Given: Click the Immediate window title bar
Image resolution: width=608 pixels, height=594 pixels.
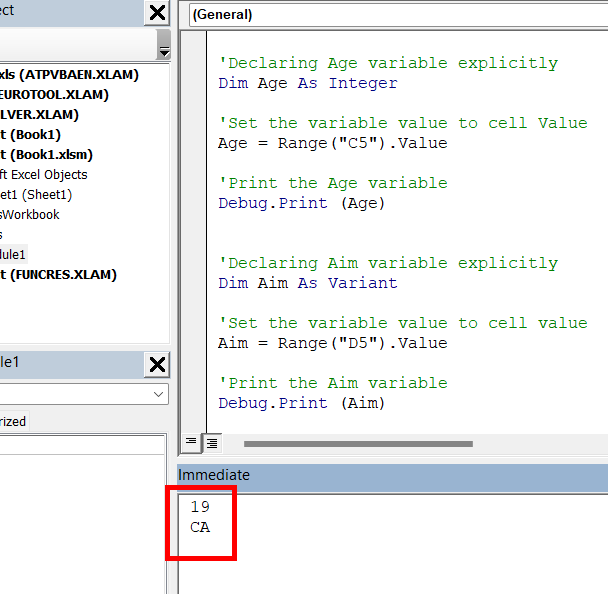Looking at the screenshot, I should coord(390,475).
